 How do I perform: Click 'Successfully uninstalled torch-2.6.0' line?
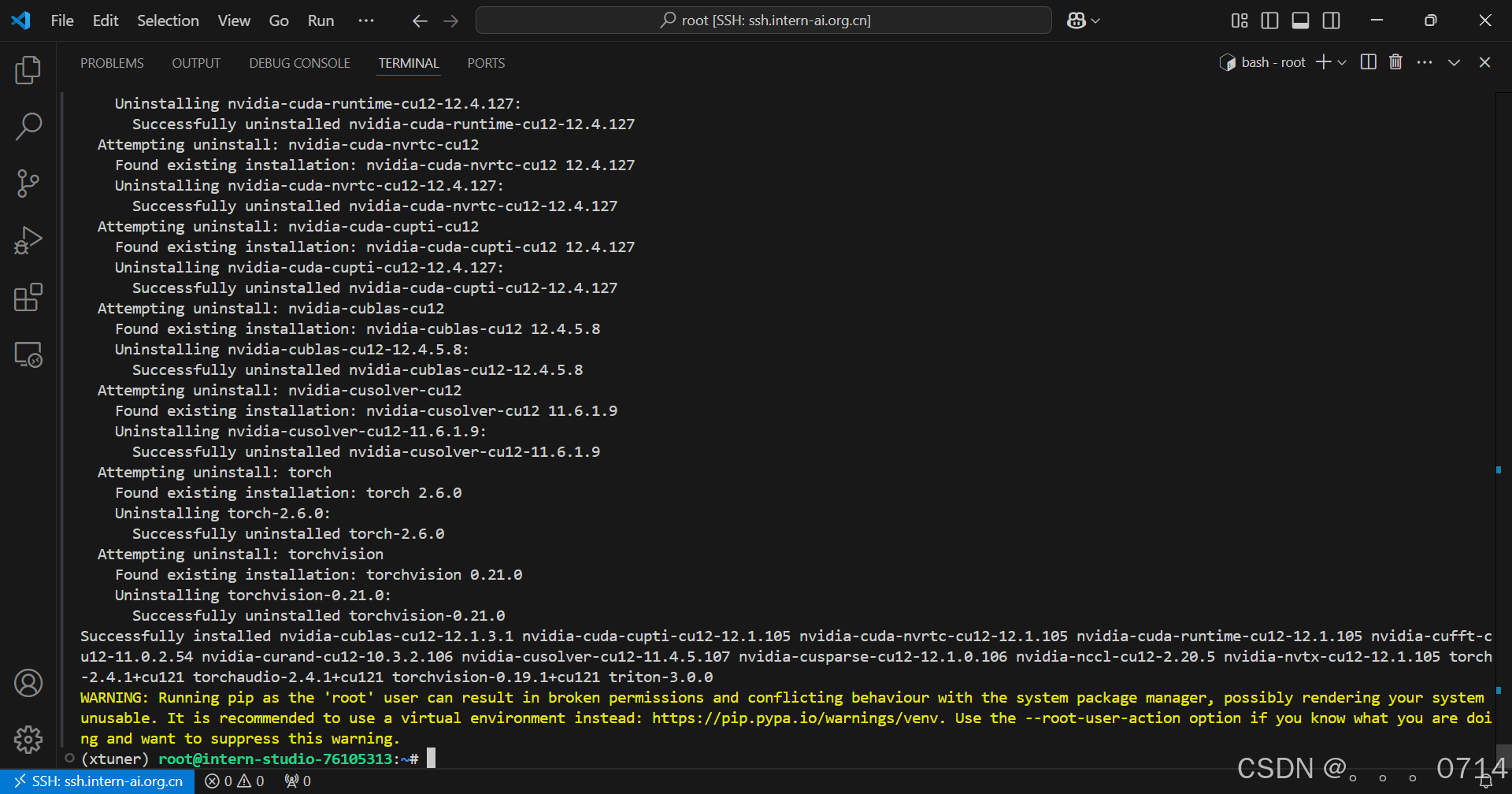[288, 534]
